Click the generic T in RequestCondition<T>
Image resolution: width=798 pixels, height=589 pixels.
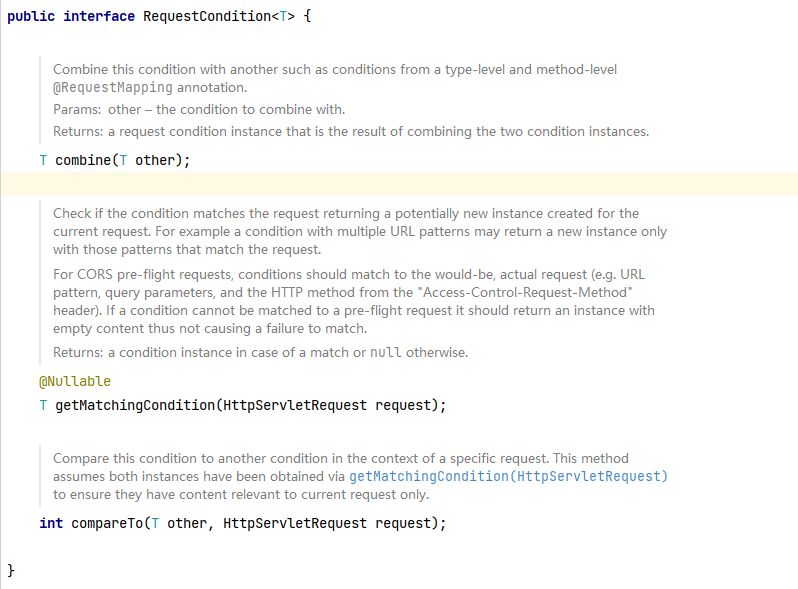(x=283, y=16)
